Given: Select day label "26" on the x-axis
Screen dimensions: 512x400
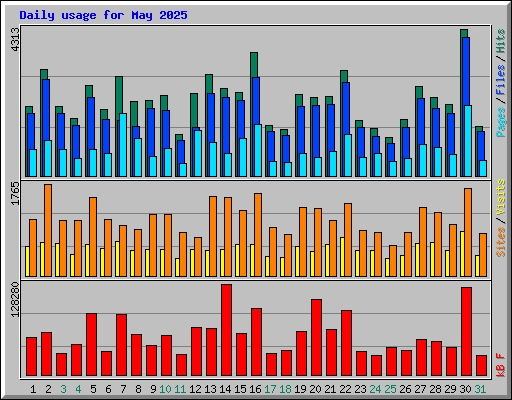Looking at the screenshot, I should [405, 389].
